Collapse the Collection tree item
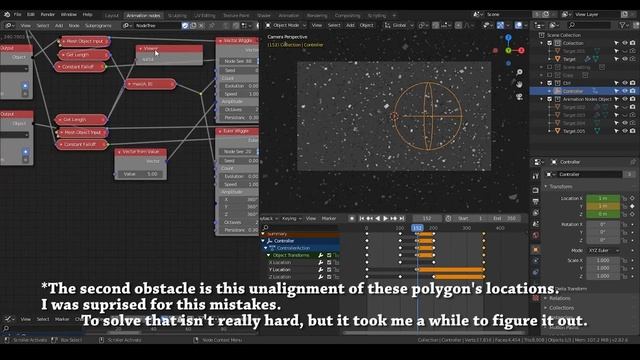This screenshot has width=640, height=360. click(x=542, y=43)
